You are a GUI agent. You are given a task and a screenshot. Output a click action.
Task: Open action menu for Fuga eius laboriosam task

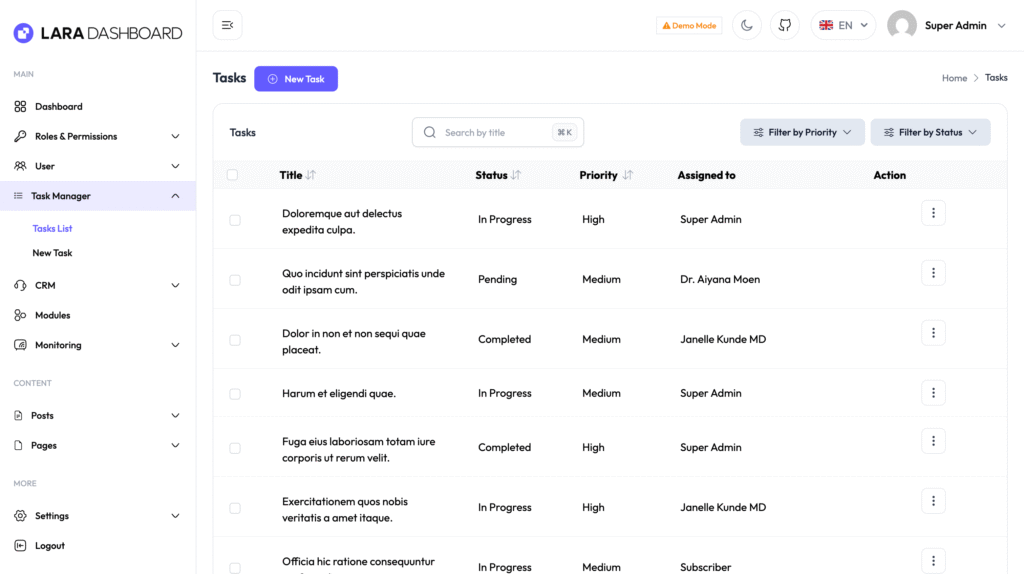pos(933,441)
